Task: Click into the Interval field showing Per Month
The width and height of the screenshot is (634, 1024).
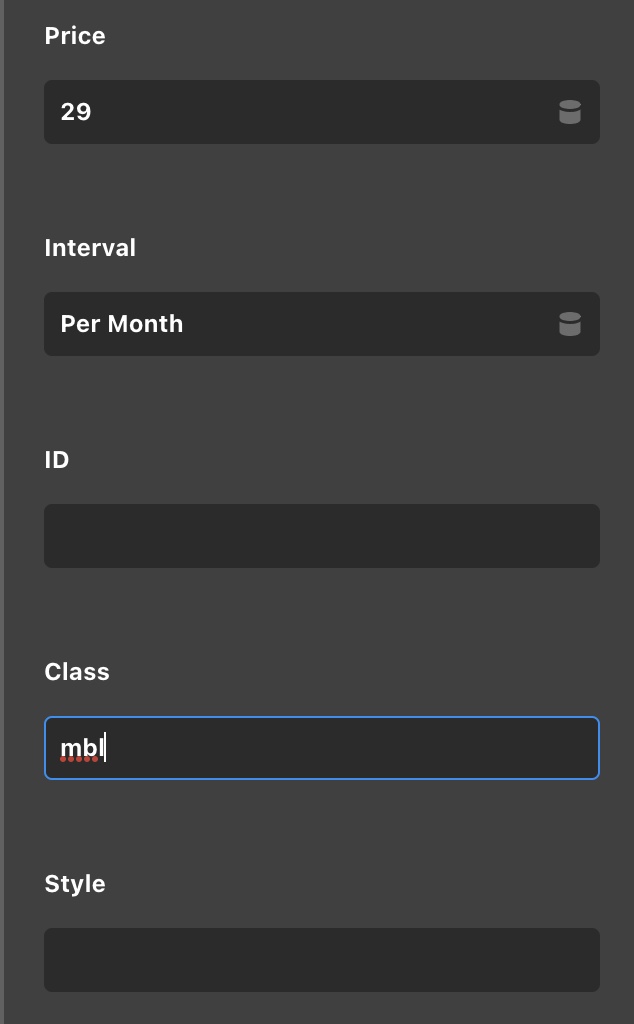Action: [322, 324]
